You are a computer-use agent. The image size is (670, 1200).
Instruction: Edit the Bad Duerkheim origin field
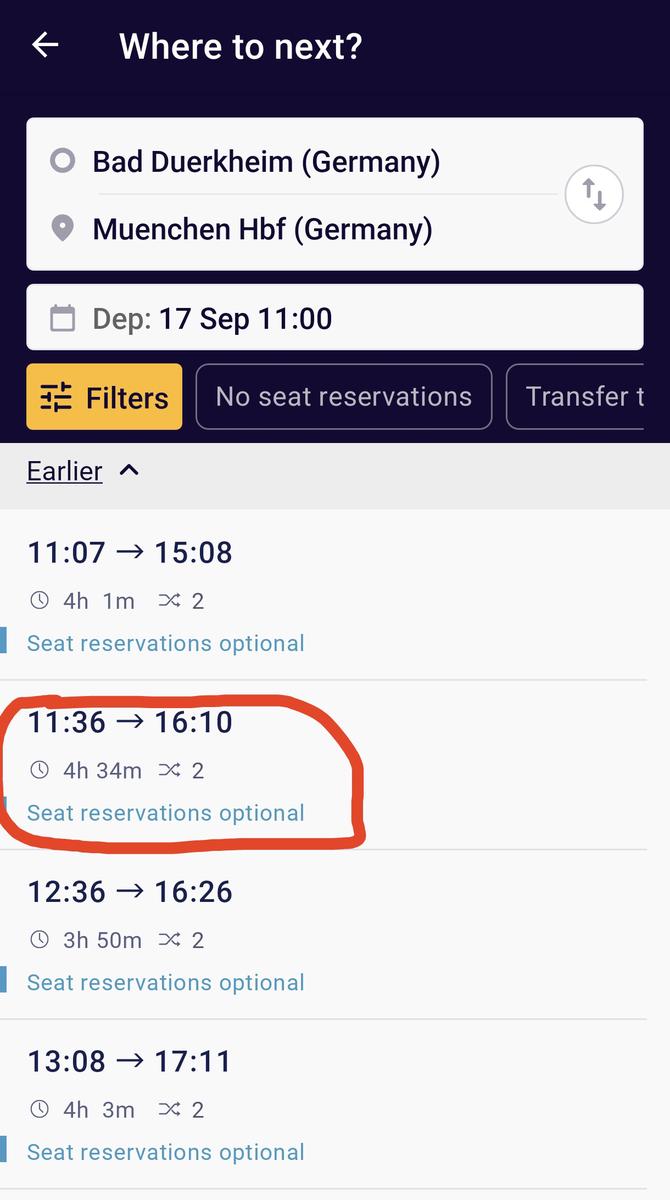tap(266, 161)
